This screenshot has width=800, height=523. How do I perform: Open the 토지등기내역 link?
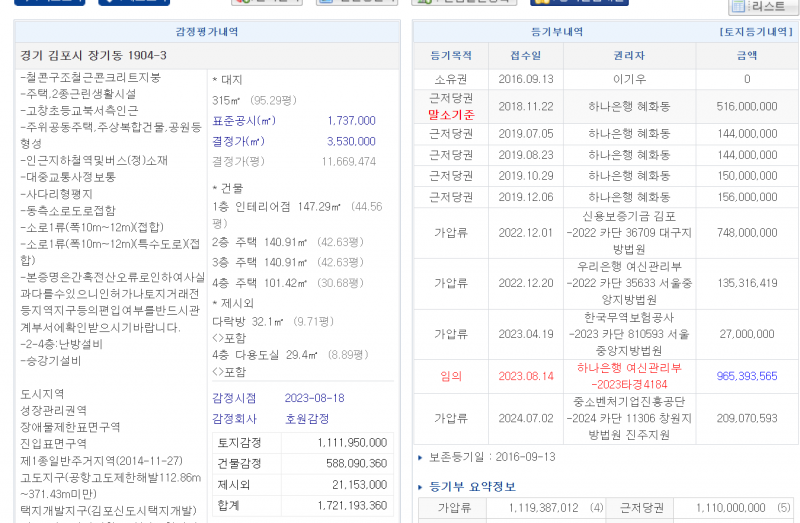click(756, 32)
